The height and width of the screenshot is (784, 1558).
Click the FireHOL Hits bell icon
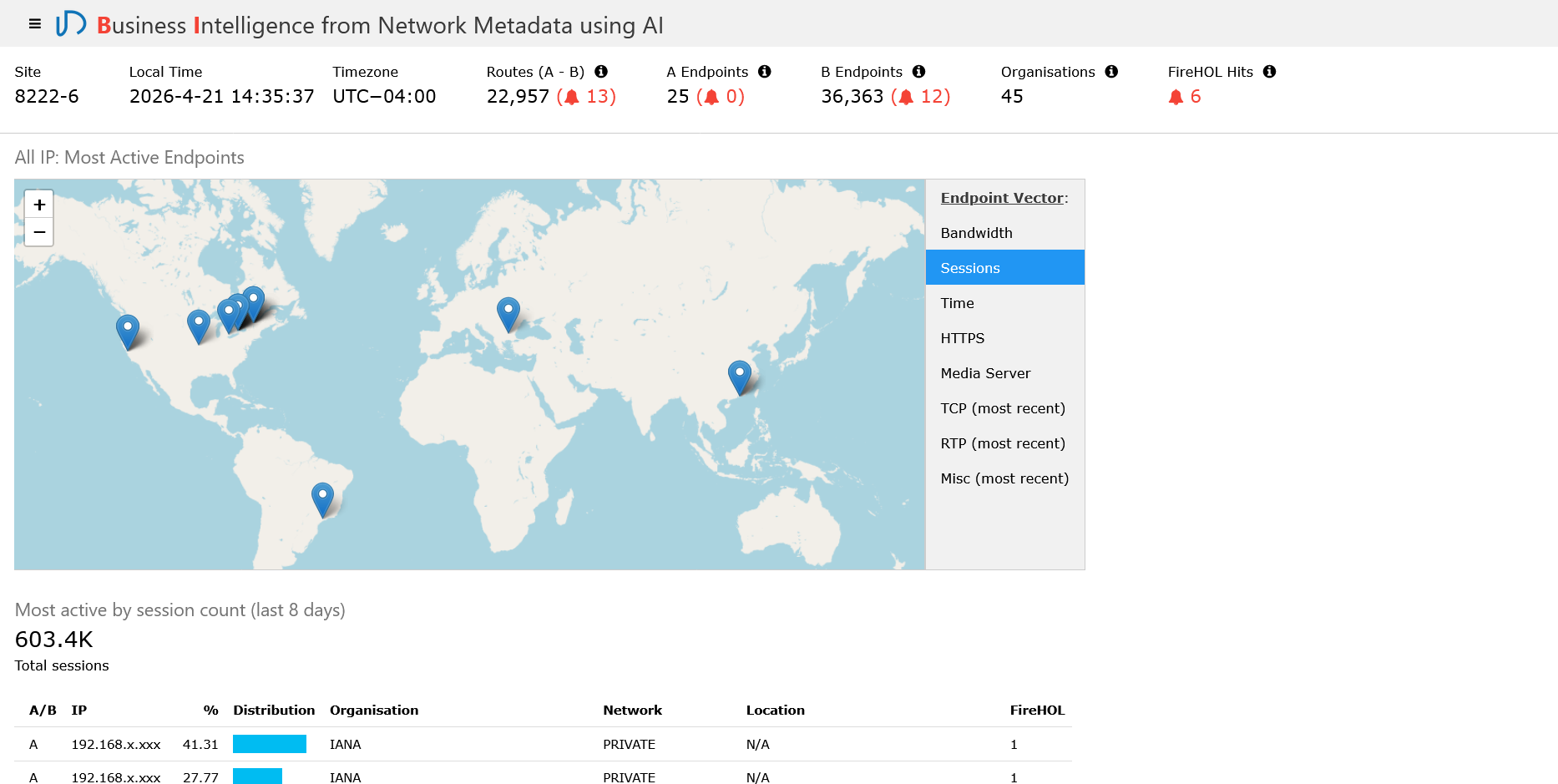pos(1176,97)
